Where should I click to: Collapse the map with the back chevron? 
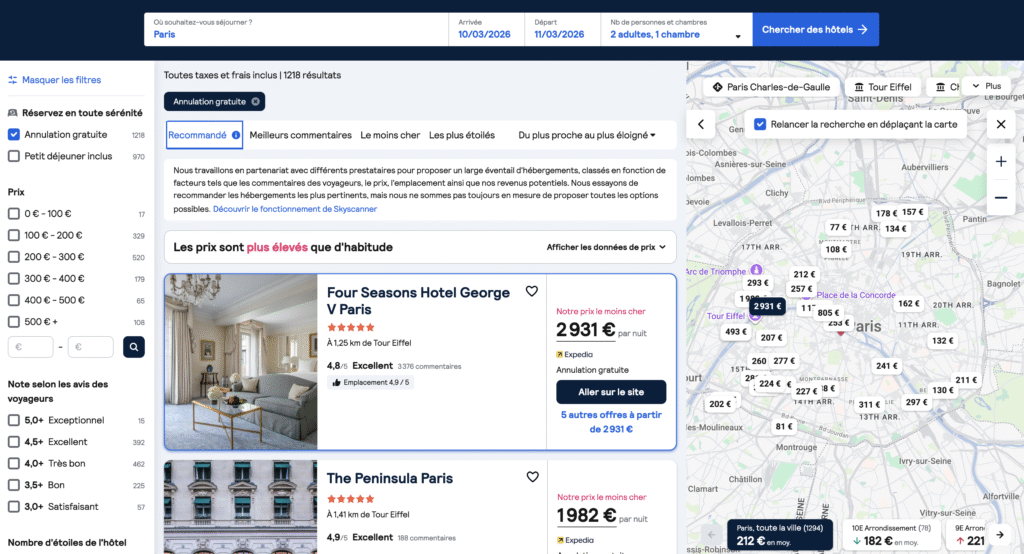(x=701, y=124)
